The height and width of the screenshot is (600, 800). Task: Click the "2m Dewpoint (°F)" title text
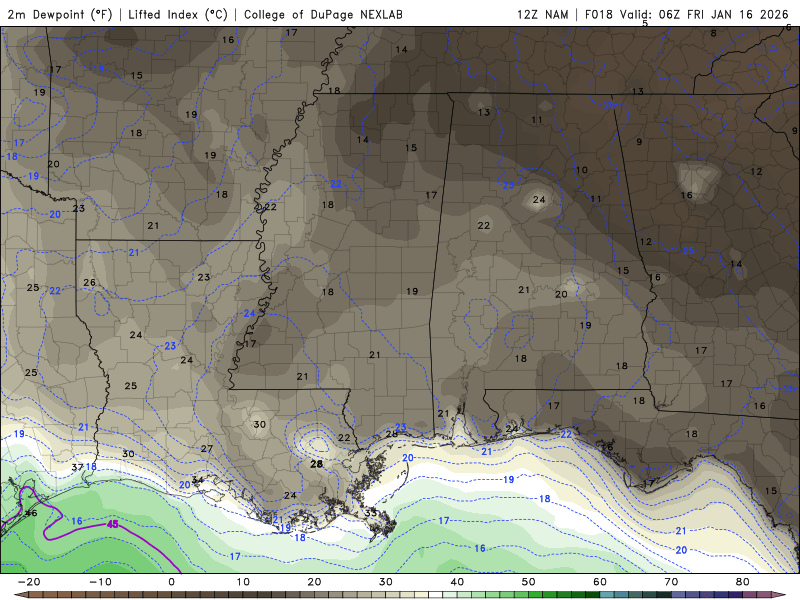tap(60, 14)
